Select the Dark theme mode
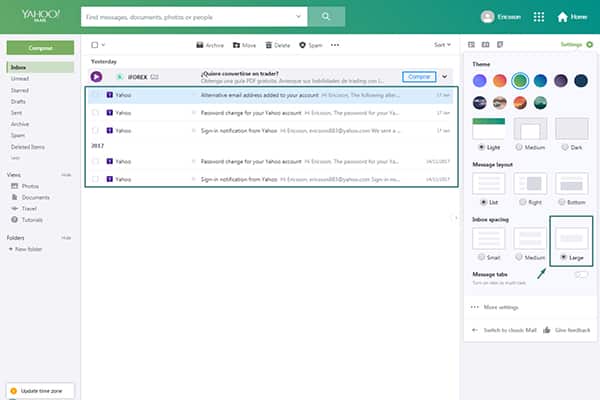The height and width of the screenshot is (400, 600). tap(565, 147)
